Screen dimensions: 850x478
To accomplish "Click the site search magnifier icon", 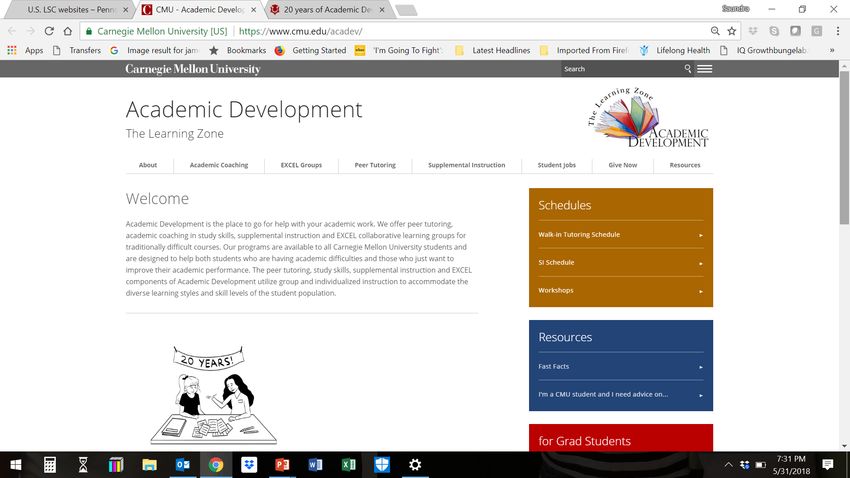I will (x=687, y=69).
